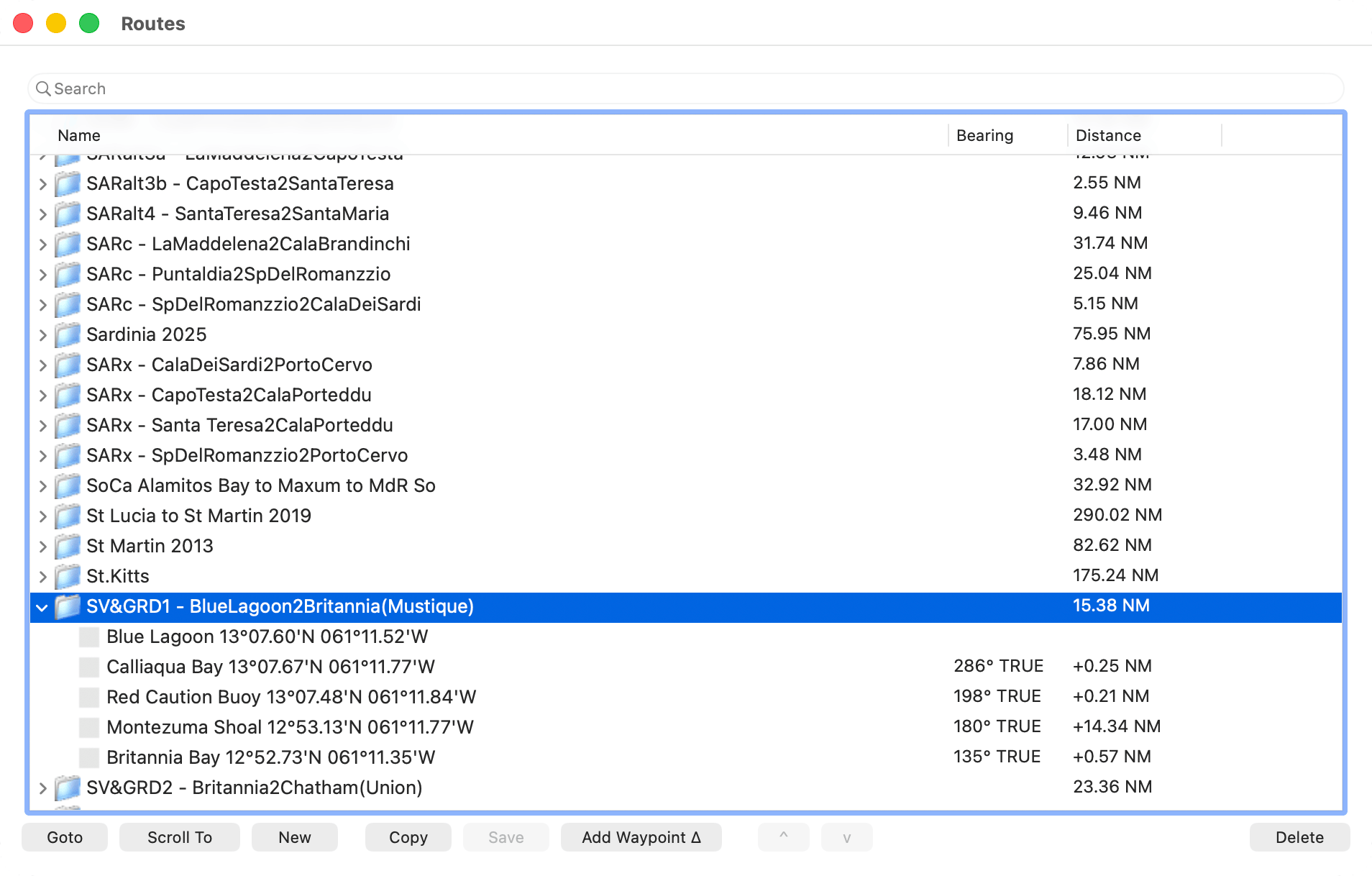The image size is (1372, 876).
Task: Click folder icon of St Lucia to St Martin 2019
Action: click(x=68, y=516)
